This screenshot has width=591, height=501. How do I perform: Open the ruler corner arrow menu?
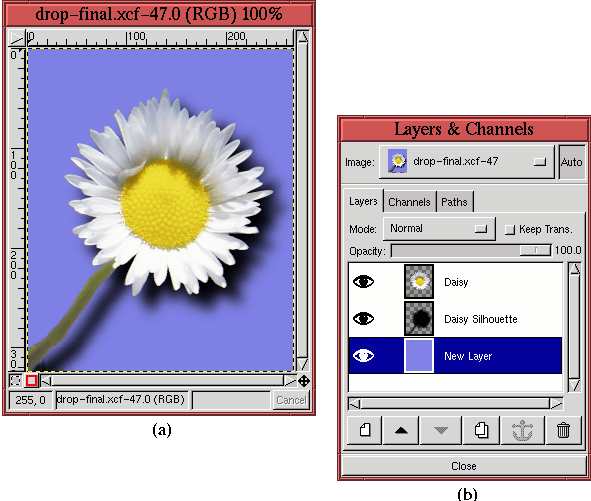(17, 38)
